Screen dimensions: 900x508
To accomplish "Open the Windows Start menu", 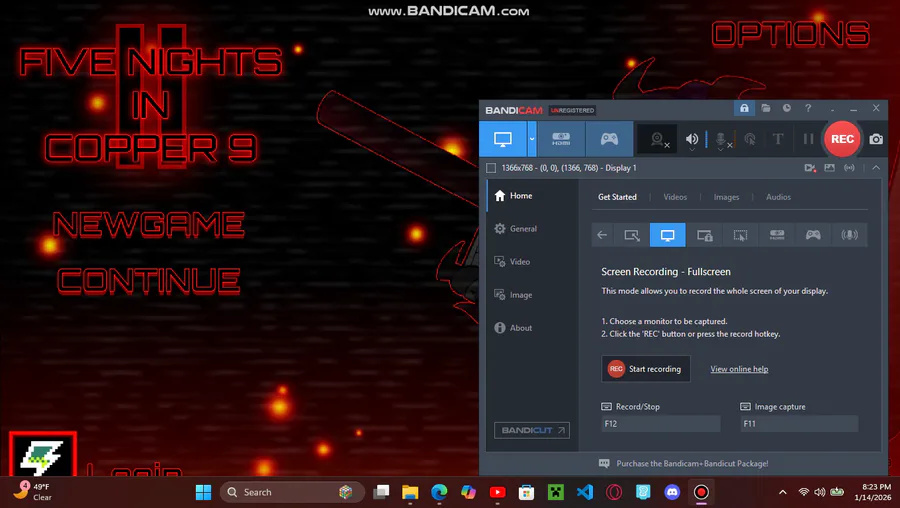I will [x=203, y=492].
